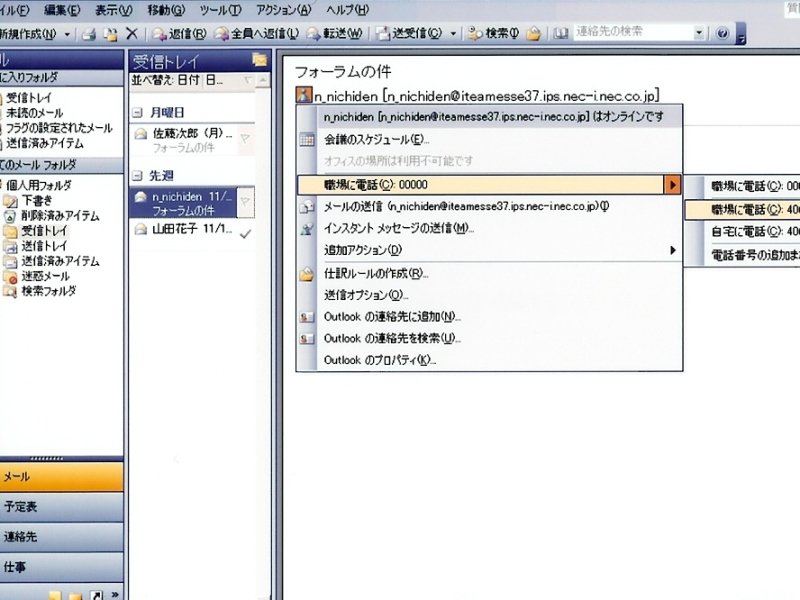Choose 仕訳ルールの作成(R) entry

pos(489,273)
